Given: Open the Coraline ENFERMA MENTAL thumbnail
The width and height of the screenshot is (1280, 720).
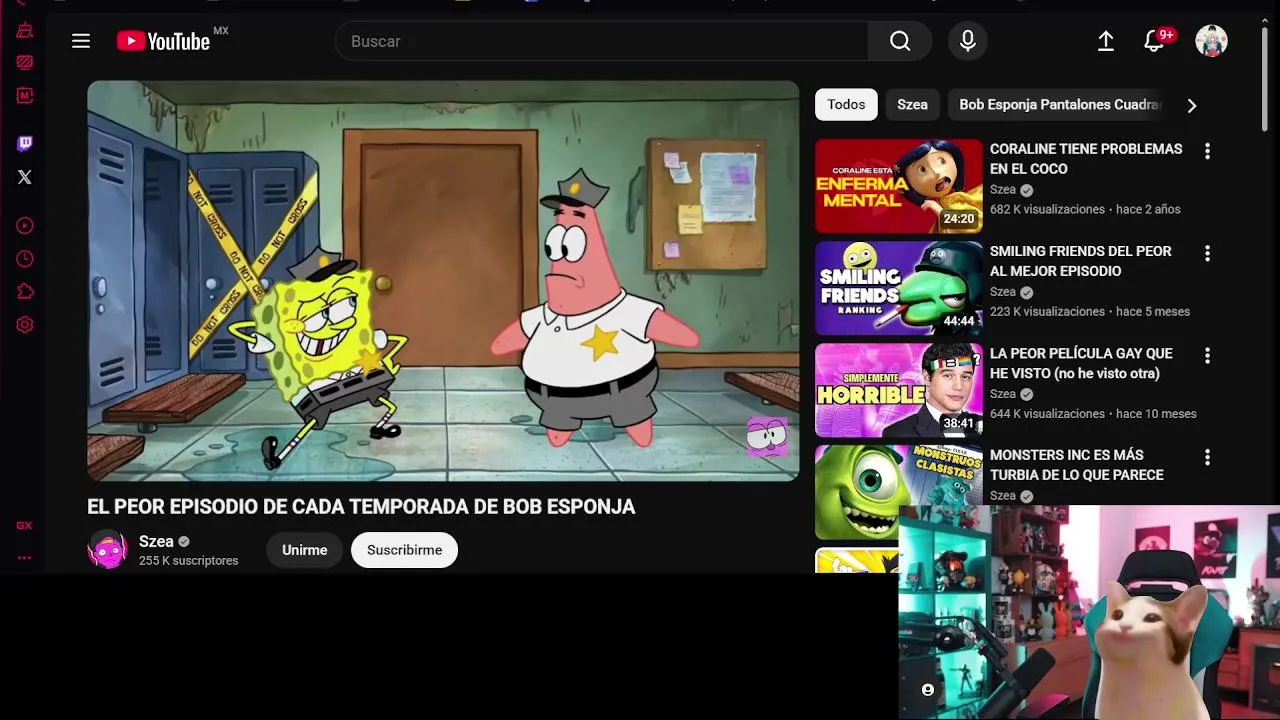Looking at the screenshot, I should tap(899, 186).
